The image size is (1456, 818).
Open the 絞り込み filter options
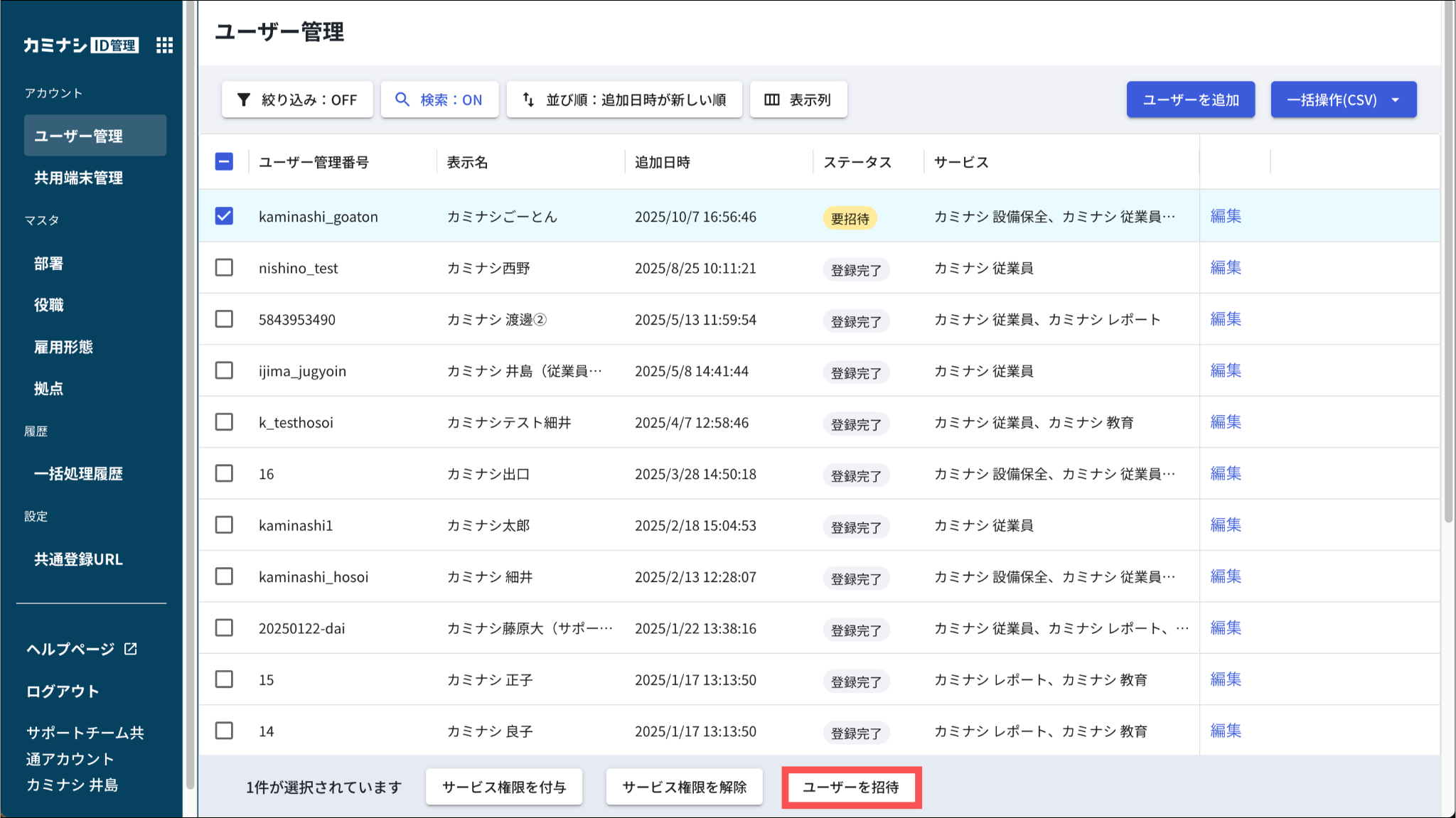pyautogui.click(x=297, y=99)
